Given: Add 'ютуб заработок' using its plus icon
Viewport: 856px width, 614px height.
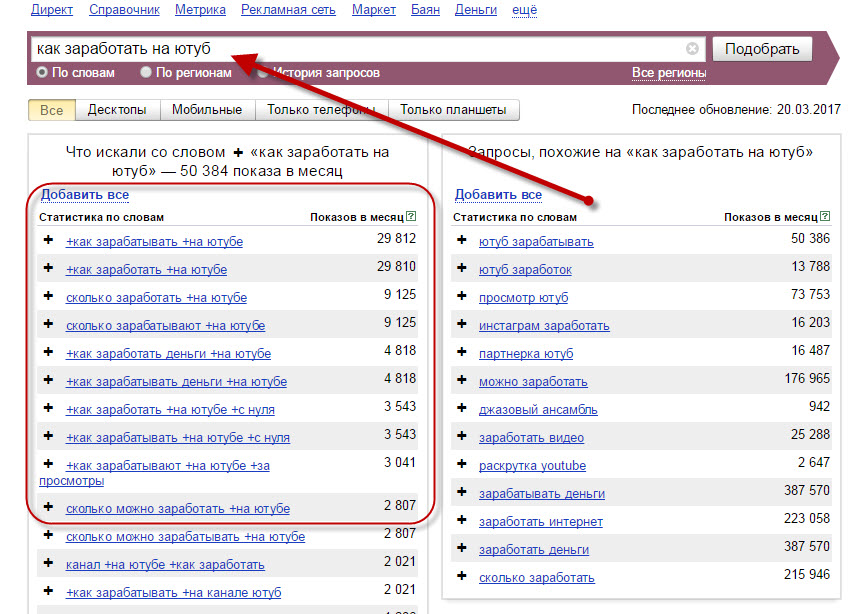Looking at the screenshot, I should point(462,267).
